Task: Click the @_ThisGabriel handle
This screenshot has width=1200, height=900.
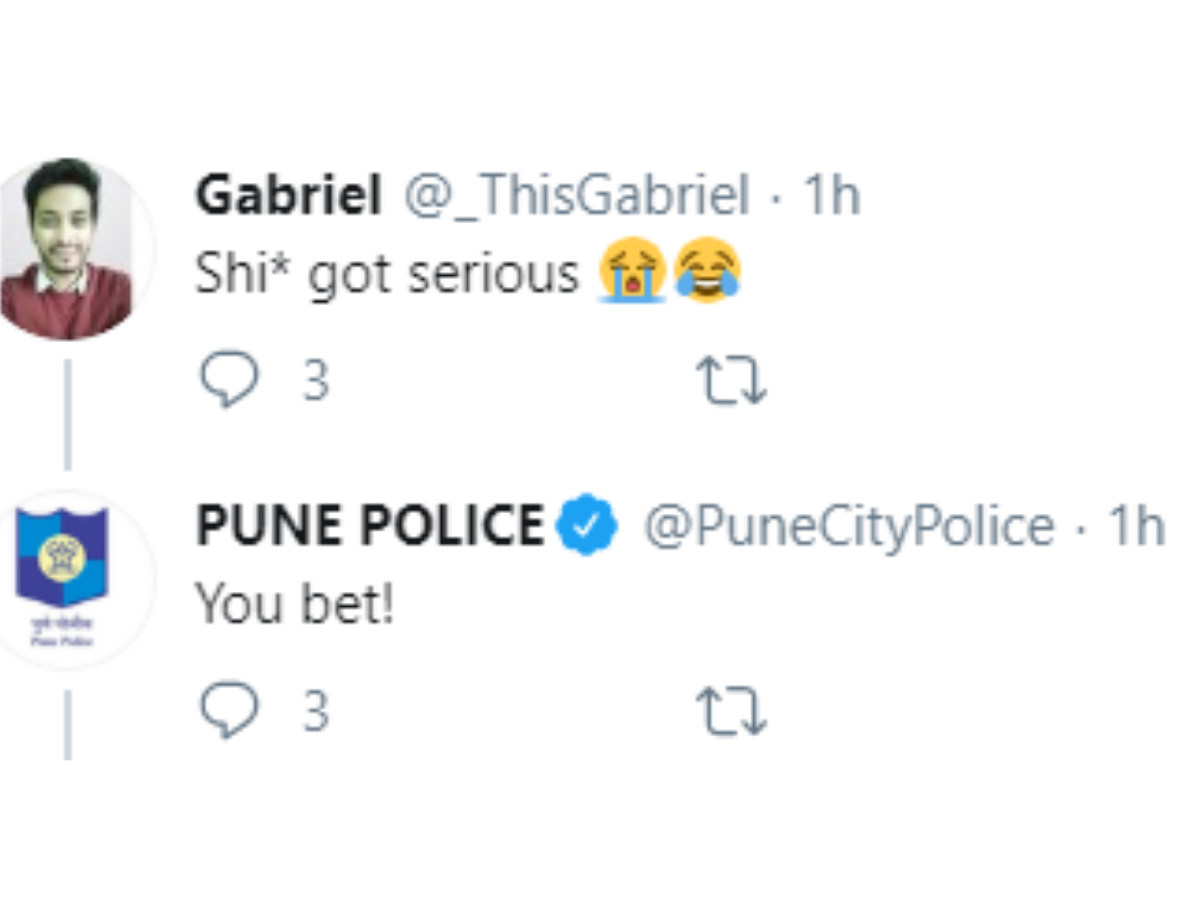Action: pyautogui.click(x=575, y=196)
